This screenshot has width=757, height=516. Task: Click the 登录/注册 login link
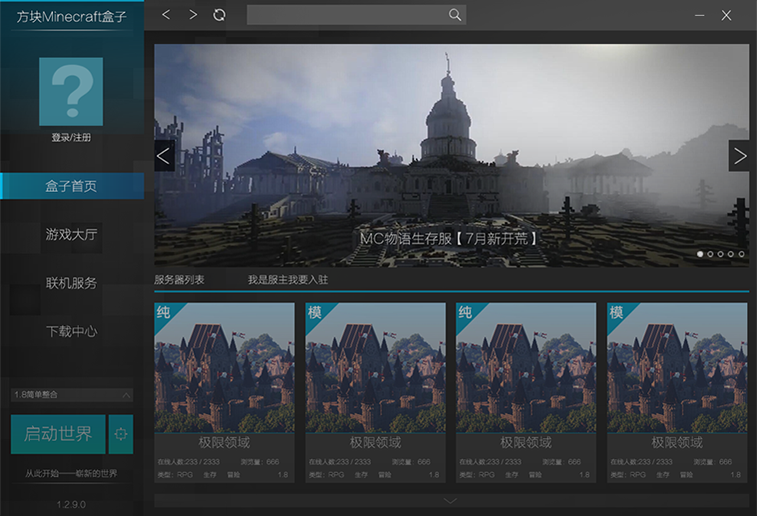[71, 137]
